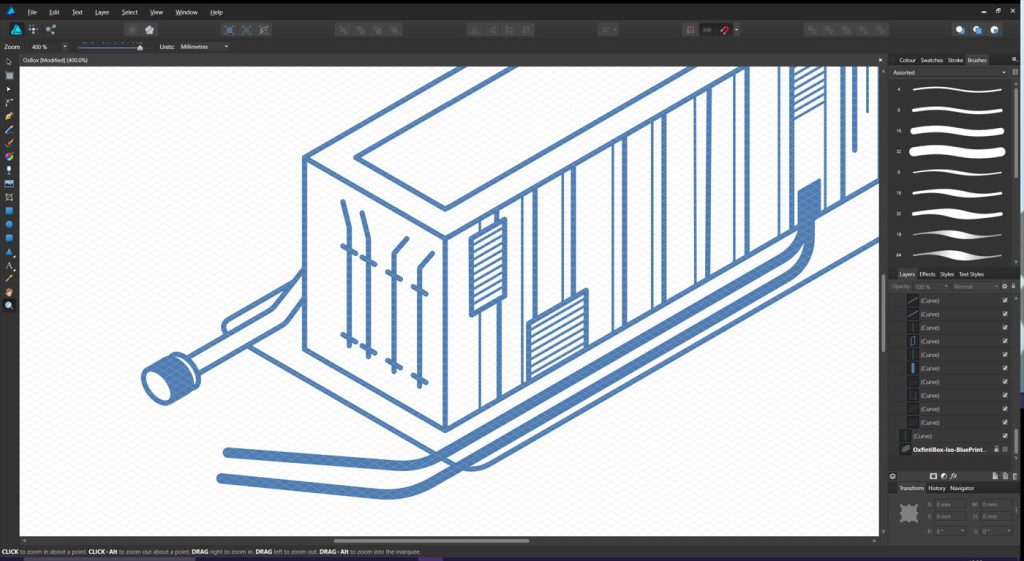Image resolution: width=1024 pixels, height=561 pixels.
Task: Select the Artistic Text tool
Action: pyautogui.click(x=9, y=265)
